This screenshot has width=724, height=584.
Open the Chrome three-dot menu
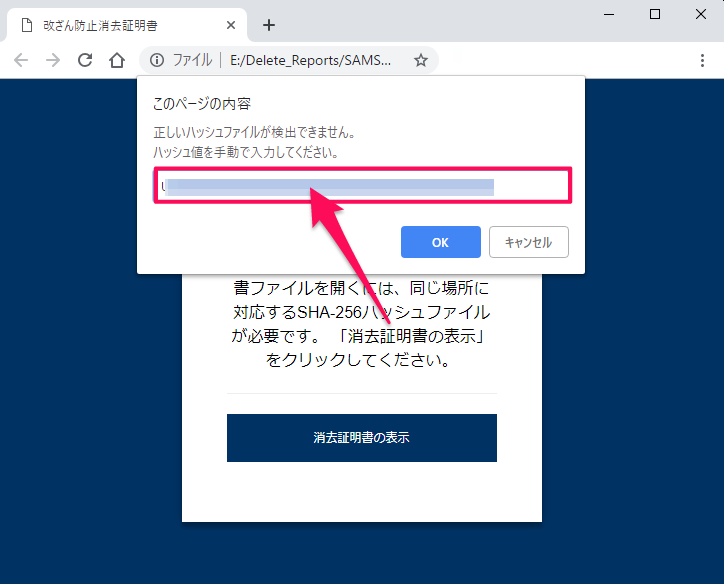click(x=703, y=60)
